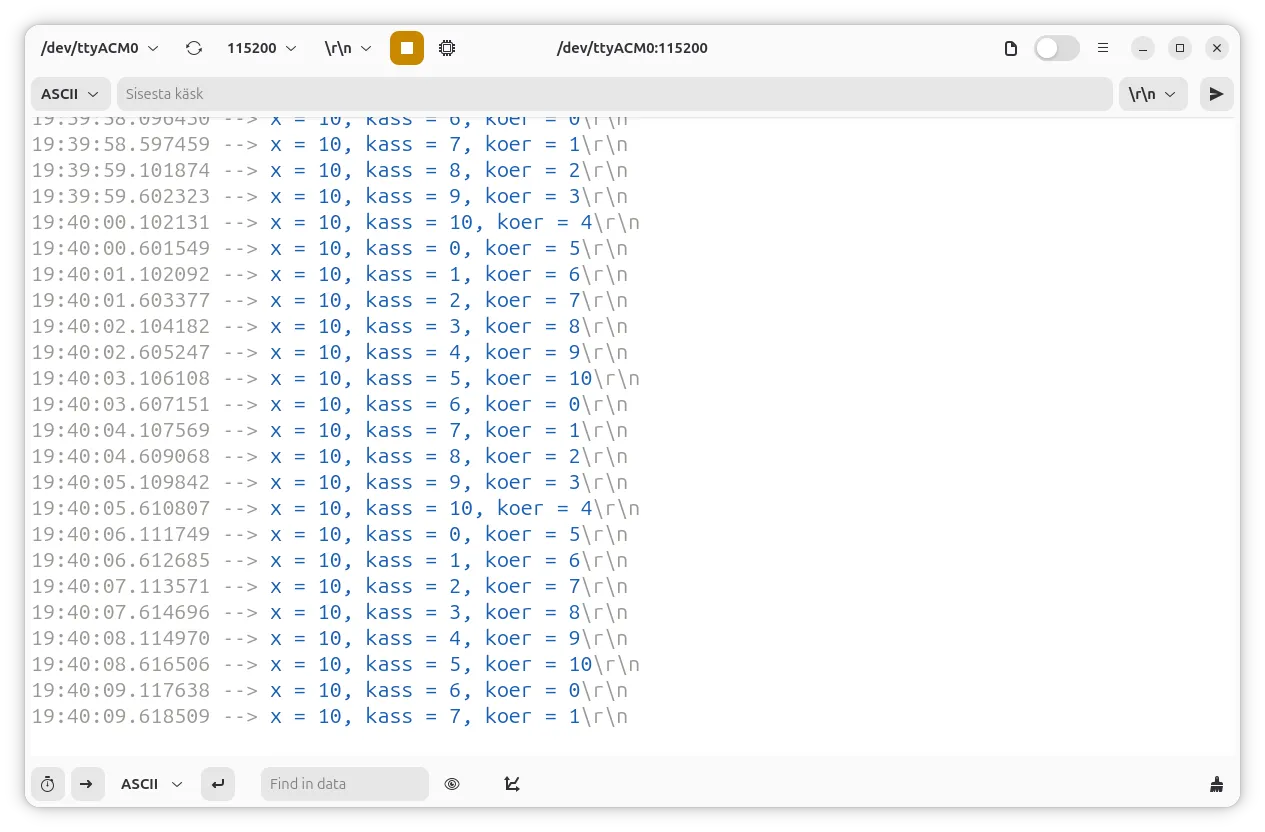Image resolution: width=1265 pixels, height=832 pixels.
Task: Open the hamburger main menu
Action: click(1103, 48)
